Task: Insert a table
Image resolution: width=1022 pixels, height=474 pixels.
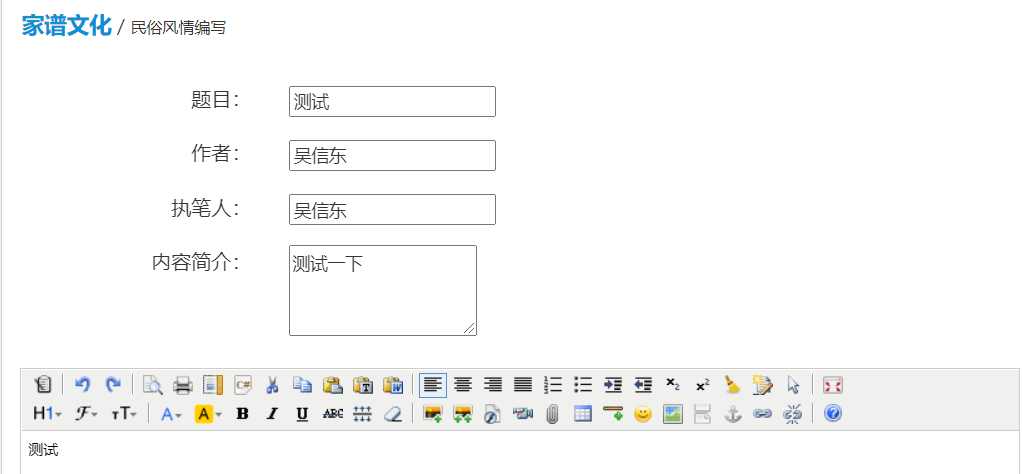Action: coord(583,413)
